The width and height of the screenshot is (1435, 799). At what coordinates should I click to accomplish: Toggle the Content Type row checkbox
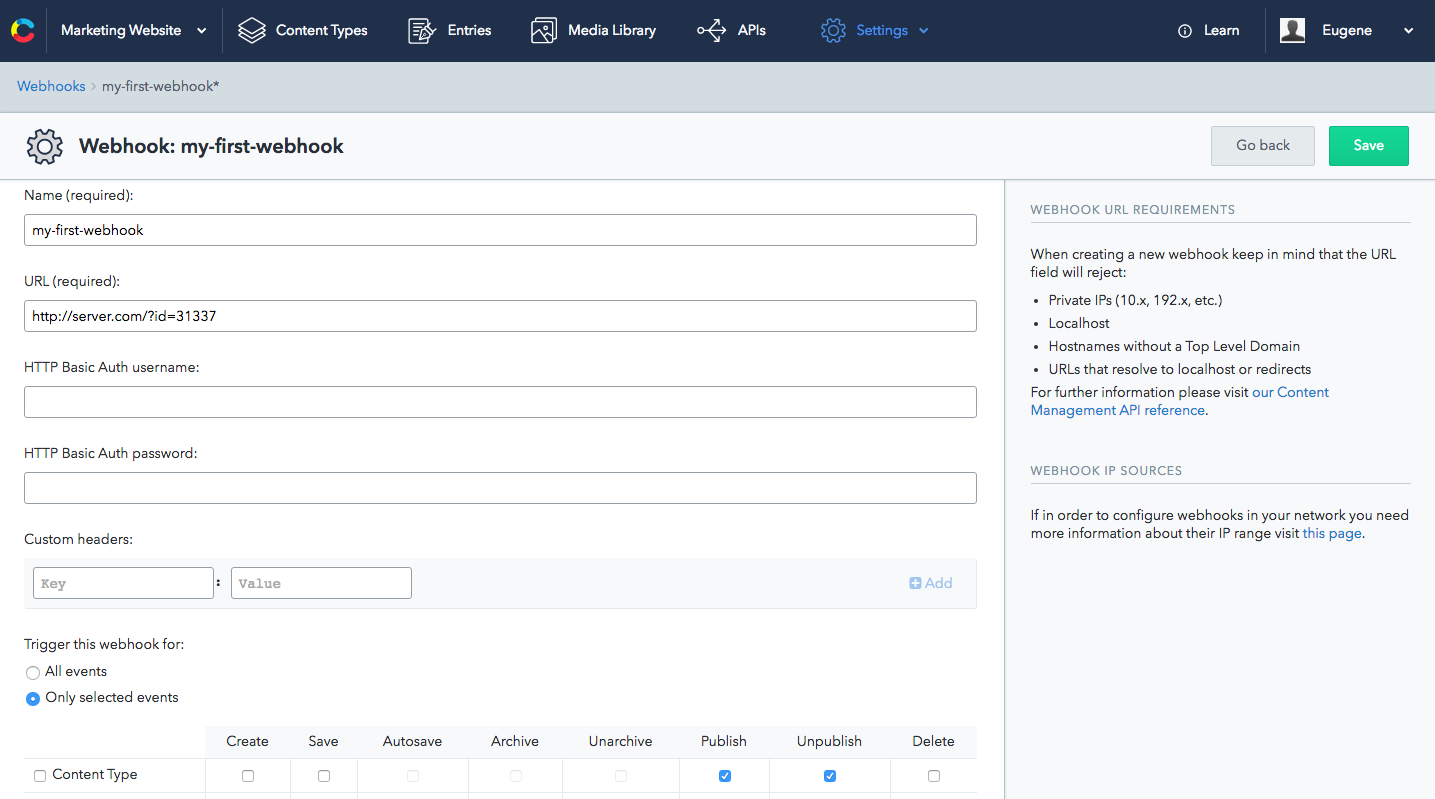coord(40,776)
